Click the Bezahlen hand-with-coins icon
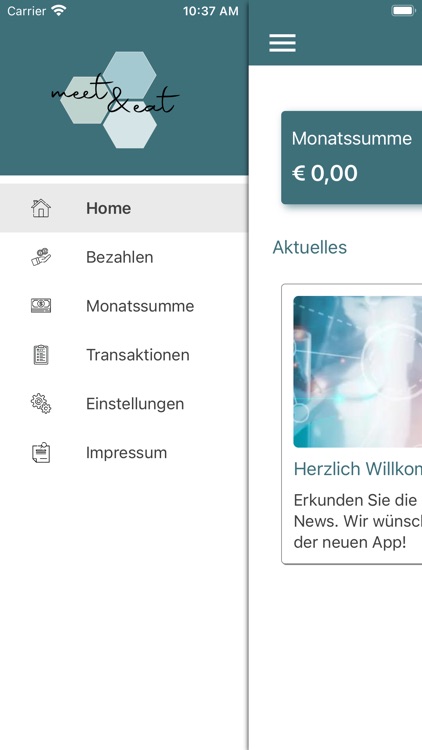 [x=41, y=257]
